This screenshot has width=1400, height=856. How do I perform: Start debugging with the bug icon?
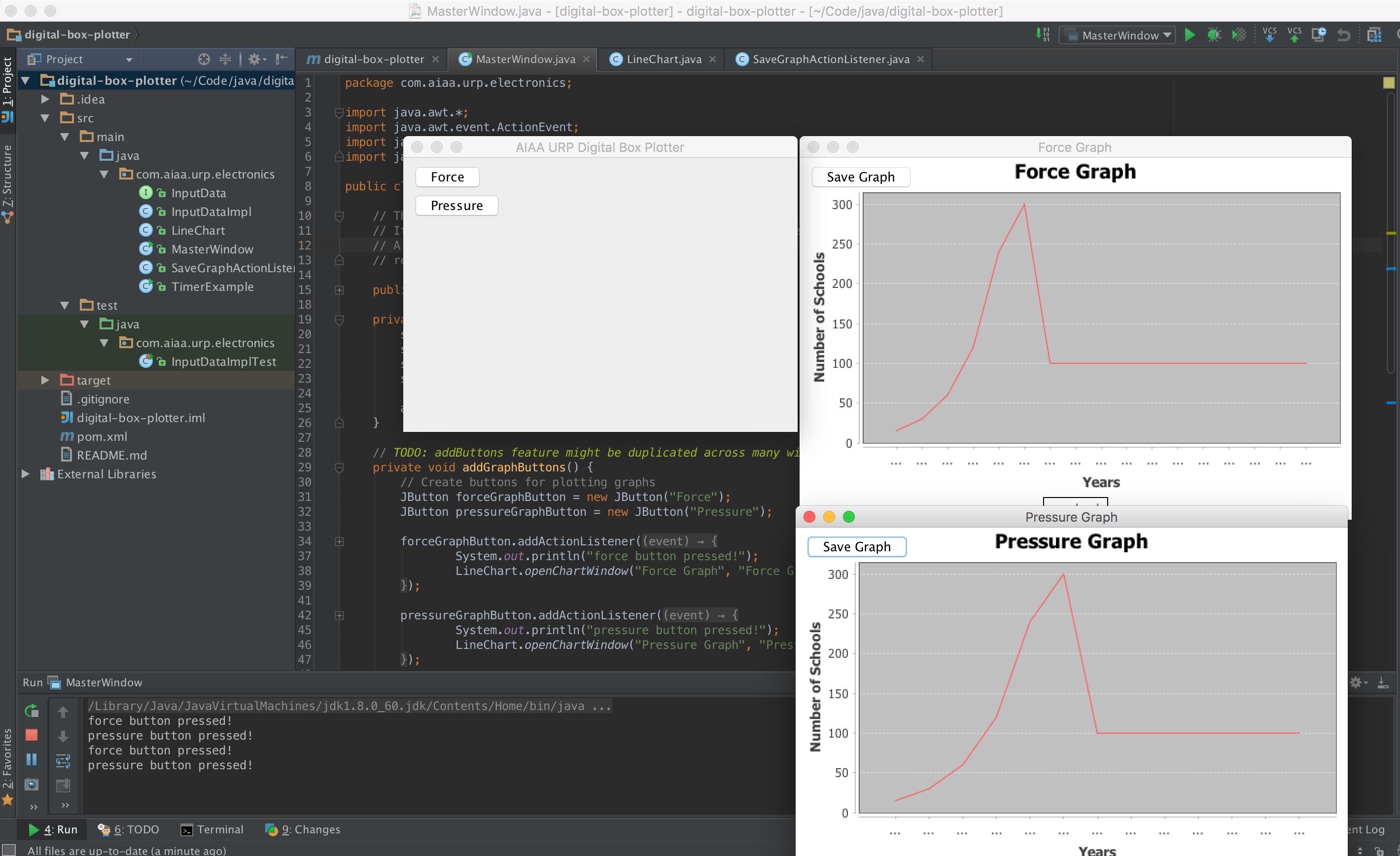1214,35
